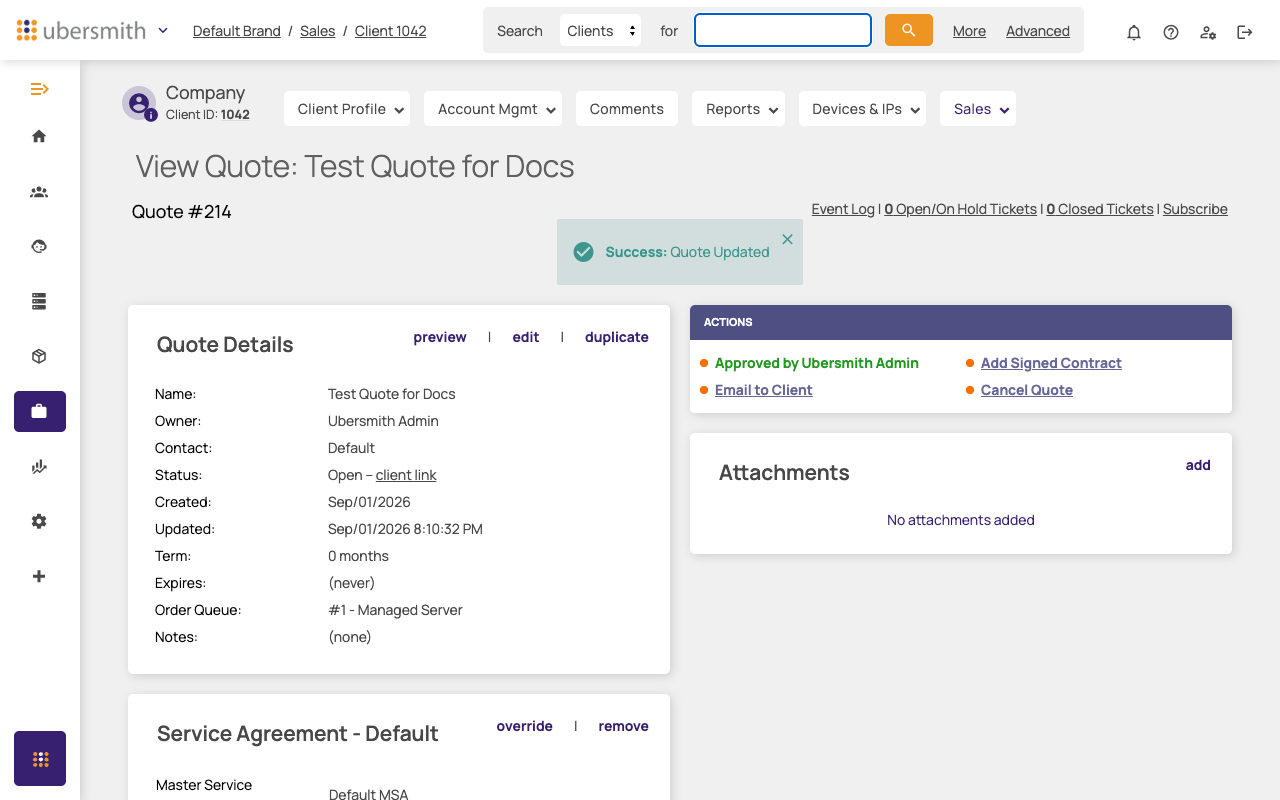Focus the search text input field
1280x800 pixels.
(x=783, y=30)
